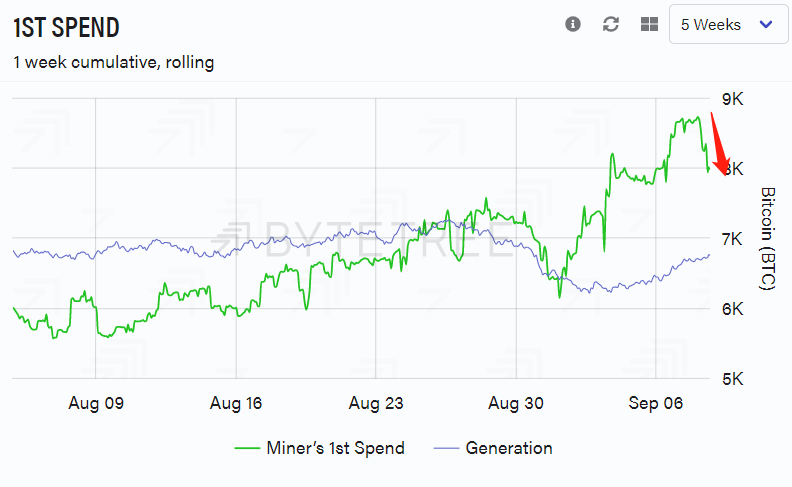Expand the 5 Weeks timeframe dropdown
792x487 pixels.
(x=728, y=24)
